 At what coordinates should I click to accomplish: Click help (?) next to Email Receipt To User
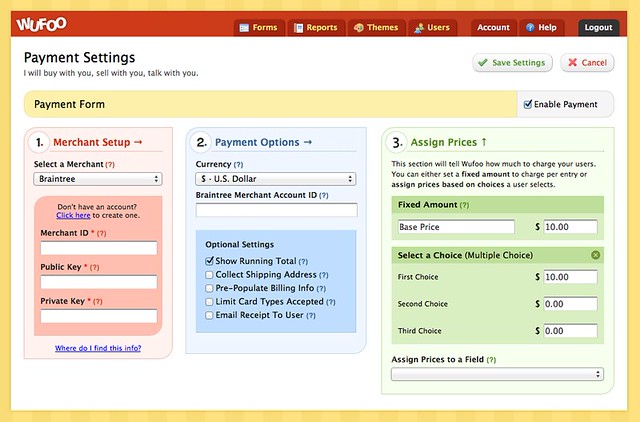pos(311,316)
